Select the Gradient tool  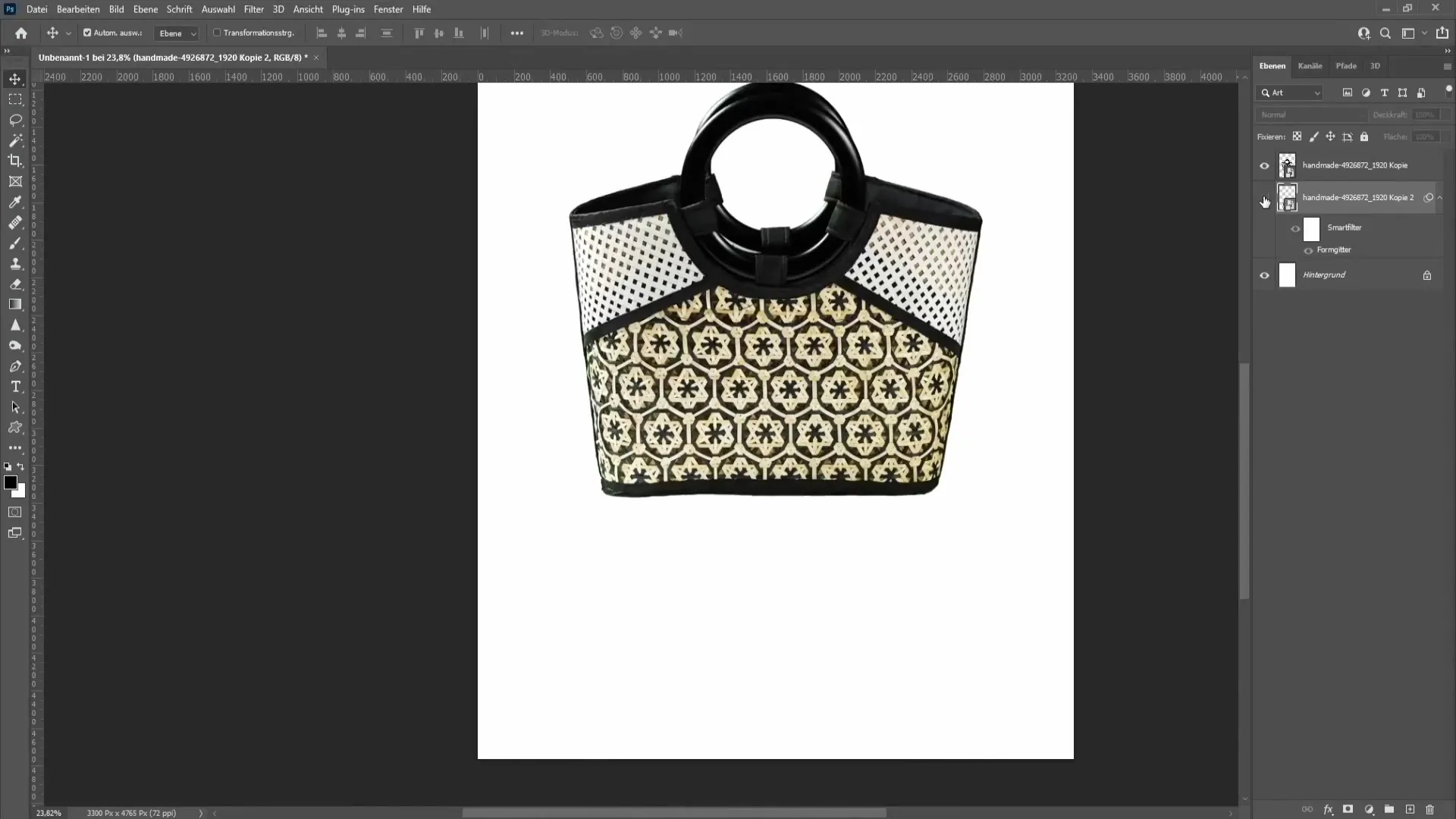point(15,304)
